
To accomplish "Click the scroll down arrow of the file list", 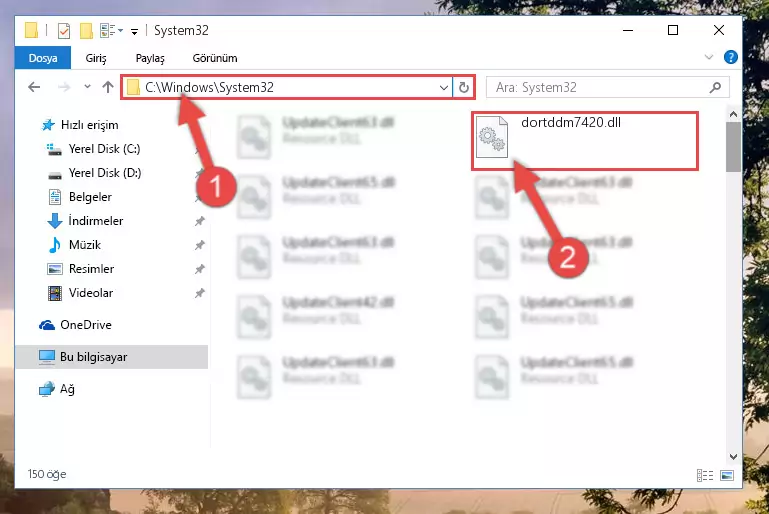I will (x=733, y=457).
